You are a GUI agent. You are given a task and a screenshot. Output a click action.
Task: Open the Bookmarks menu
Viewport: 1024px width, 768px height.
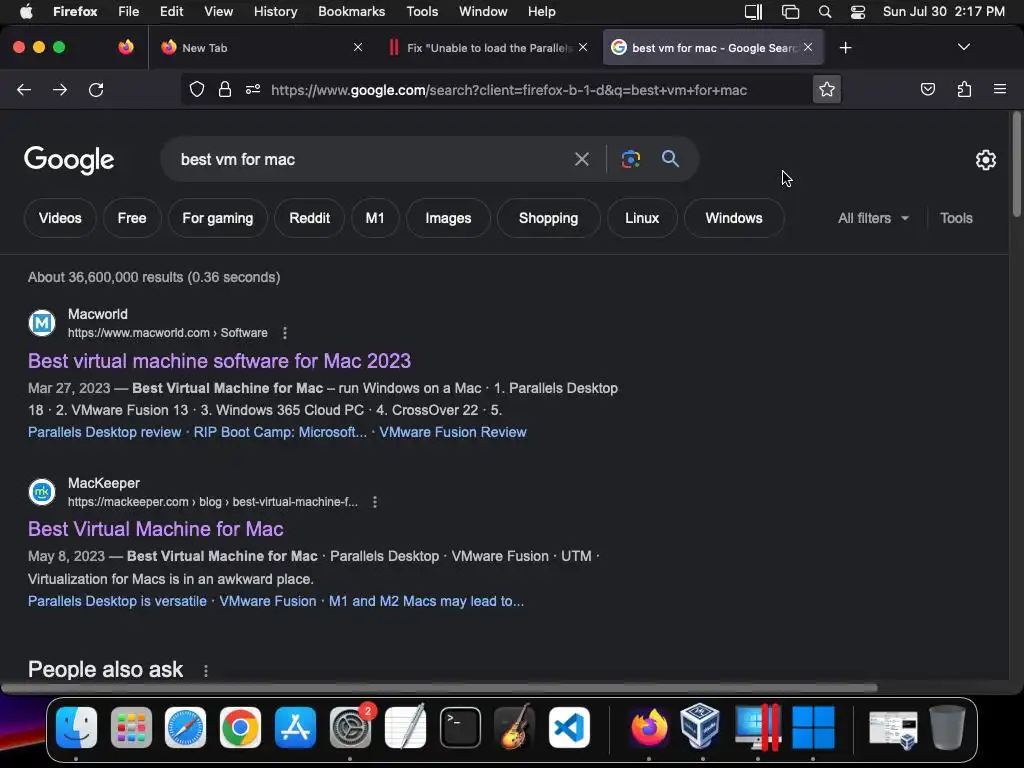tap(351, 11)
